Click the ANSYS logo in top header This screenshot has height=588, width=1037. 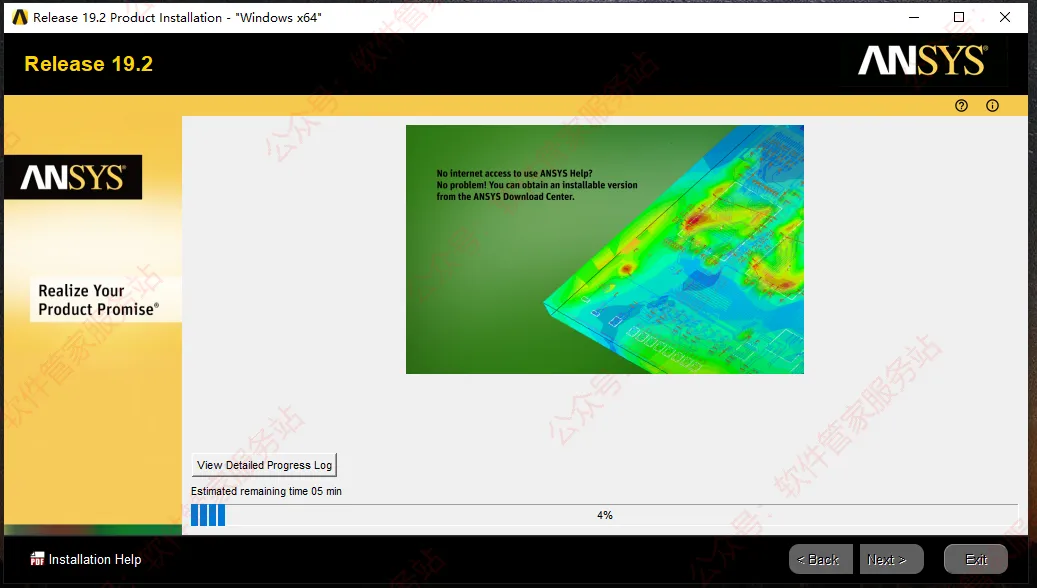[923, 61]
